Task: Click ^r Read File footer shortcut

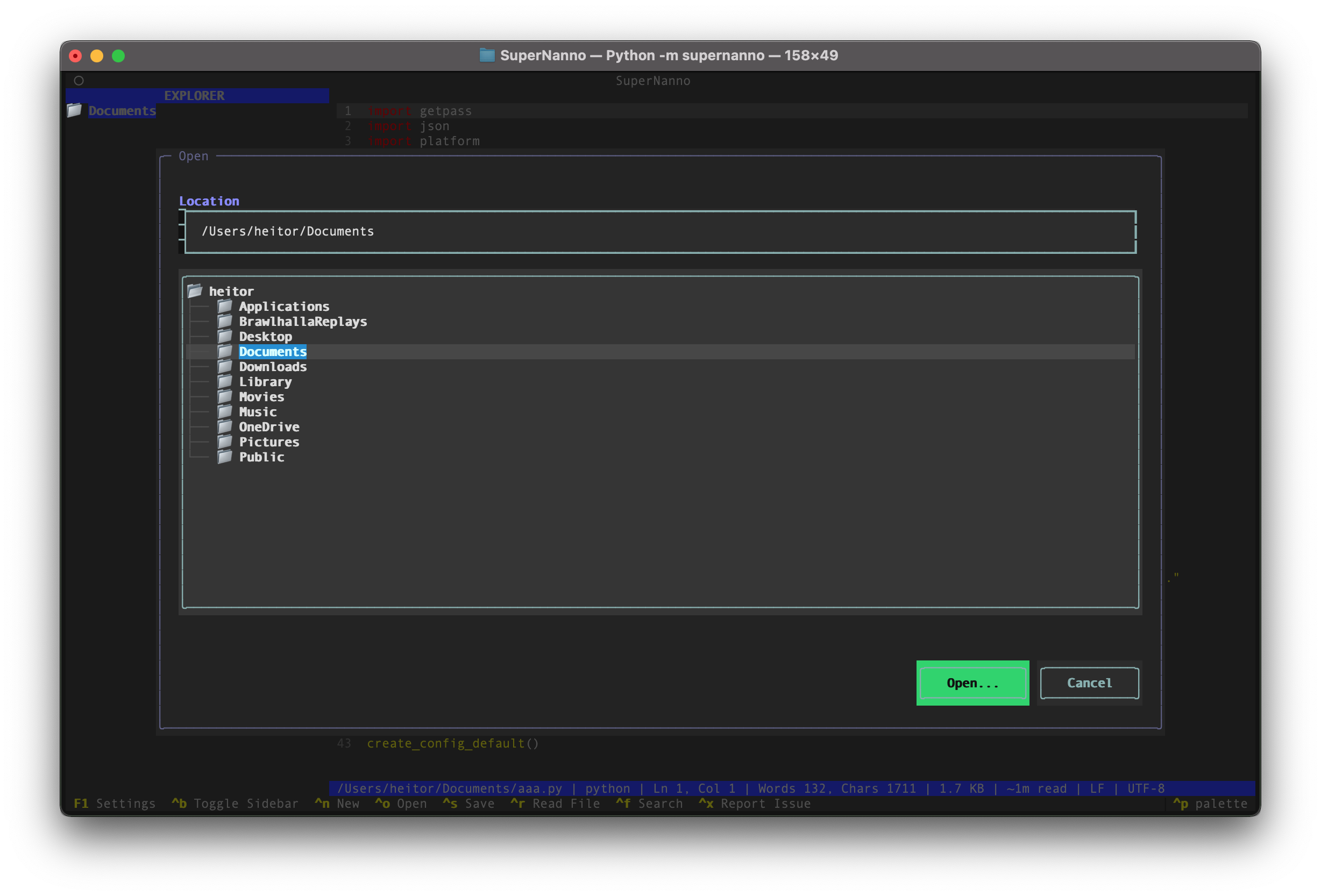Action: [x=555, y=803]
